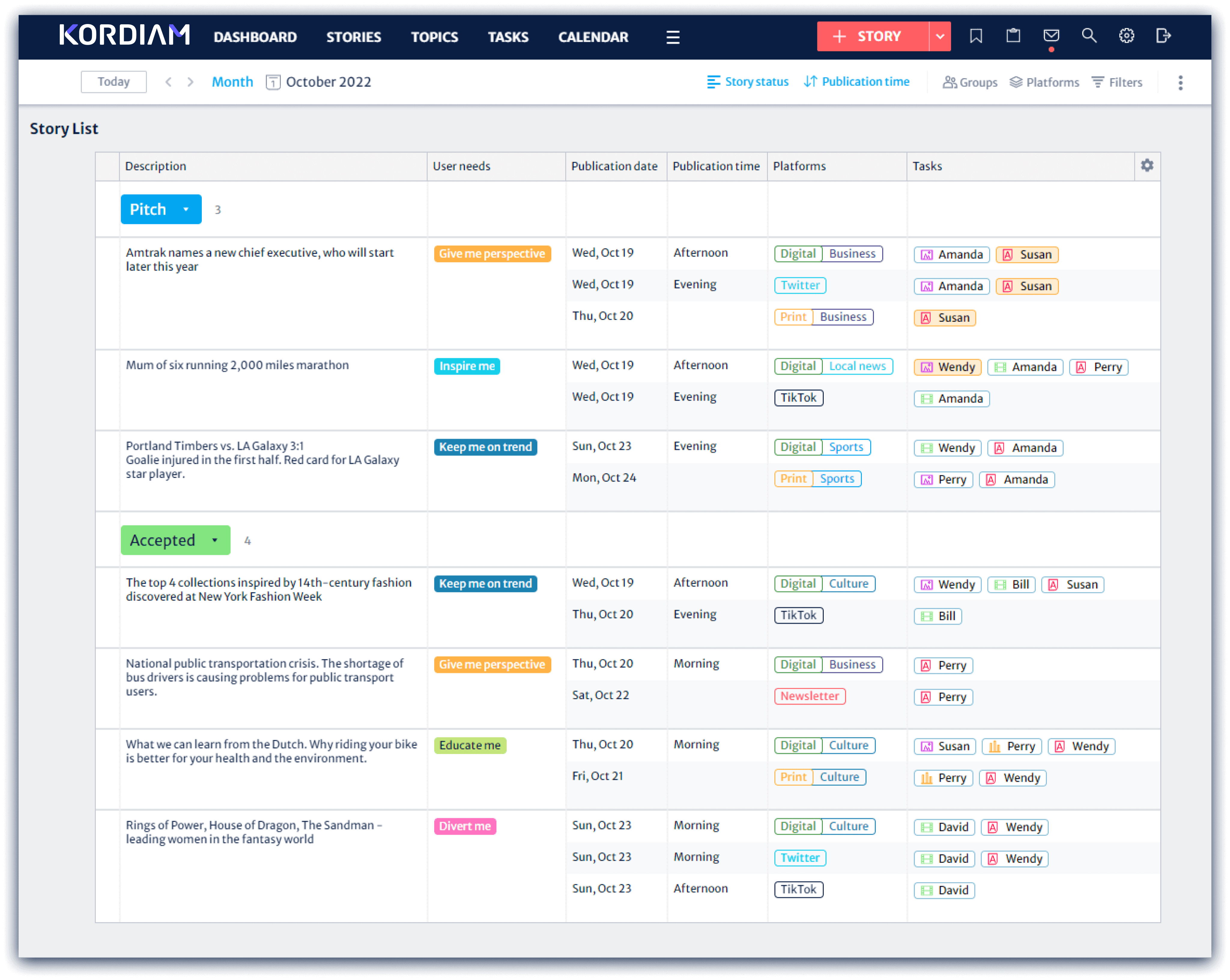This screenshot has height=980, width=1230.
Task: Open the Calendar menu item
Action: (x=593, y=37)
